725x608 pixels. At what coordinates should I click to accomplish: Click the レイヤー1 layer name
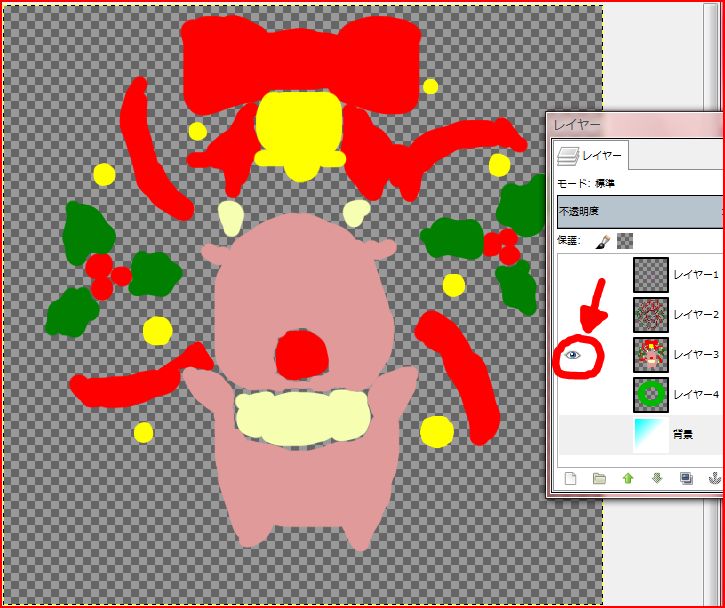[696, 275]
